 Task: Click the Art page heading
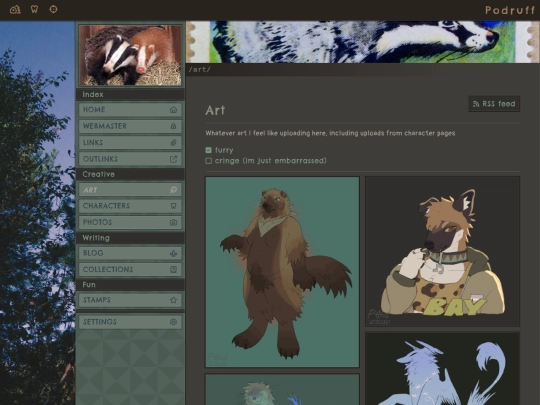click(215, 110)
